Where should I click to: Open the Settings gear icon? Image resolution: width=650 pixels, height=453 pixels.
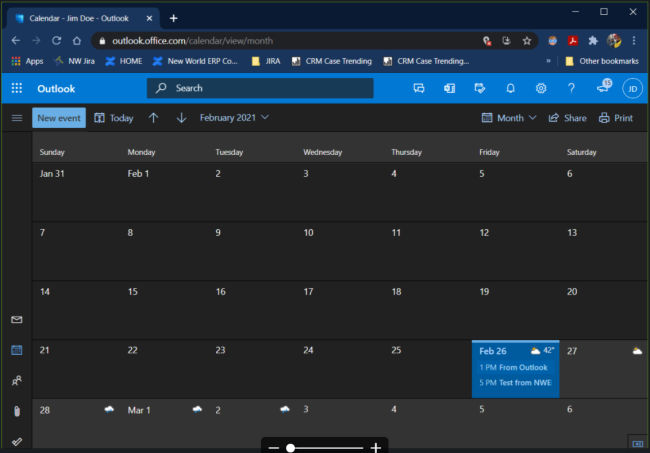540,88
